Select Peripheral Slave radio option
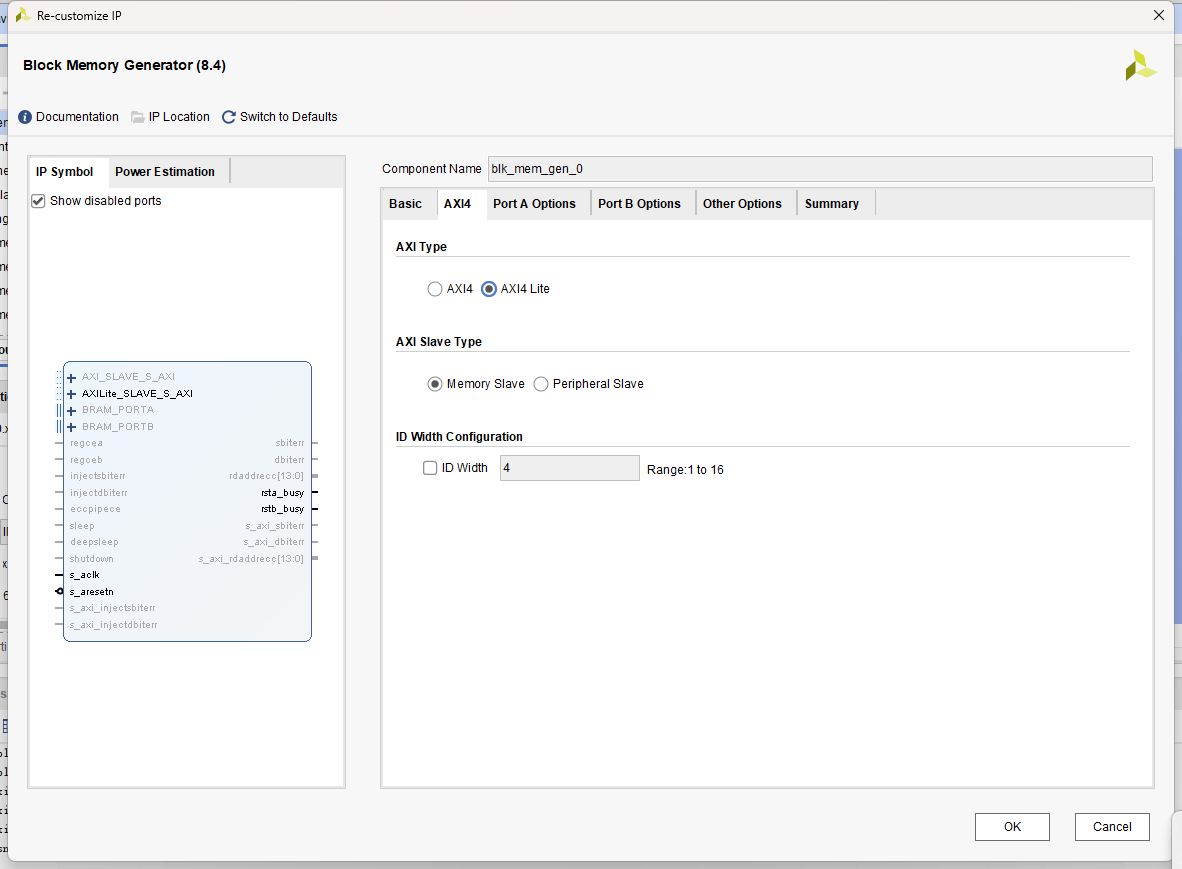The image size is (1182, 869). tap(541, 384)
